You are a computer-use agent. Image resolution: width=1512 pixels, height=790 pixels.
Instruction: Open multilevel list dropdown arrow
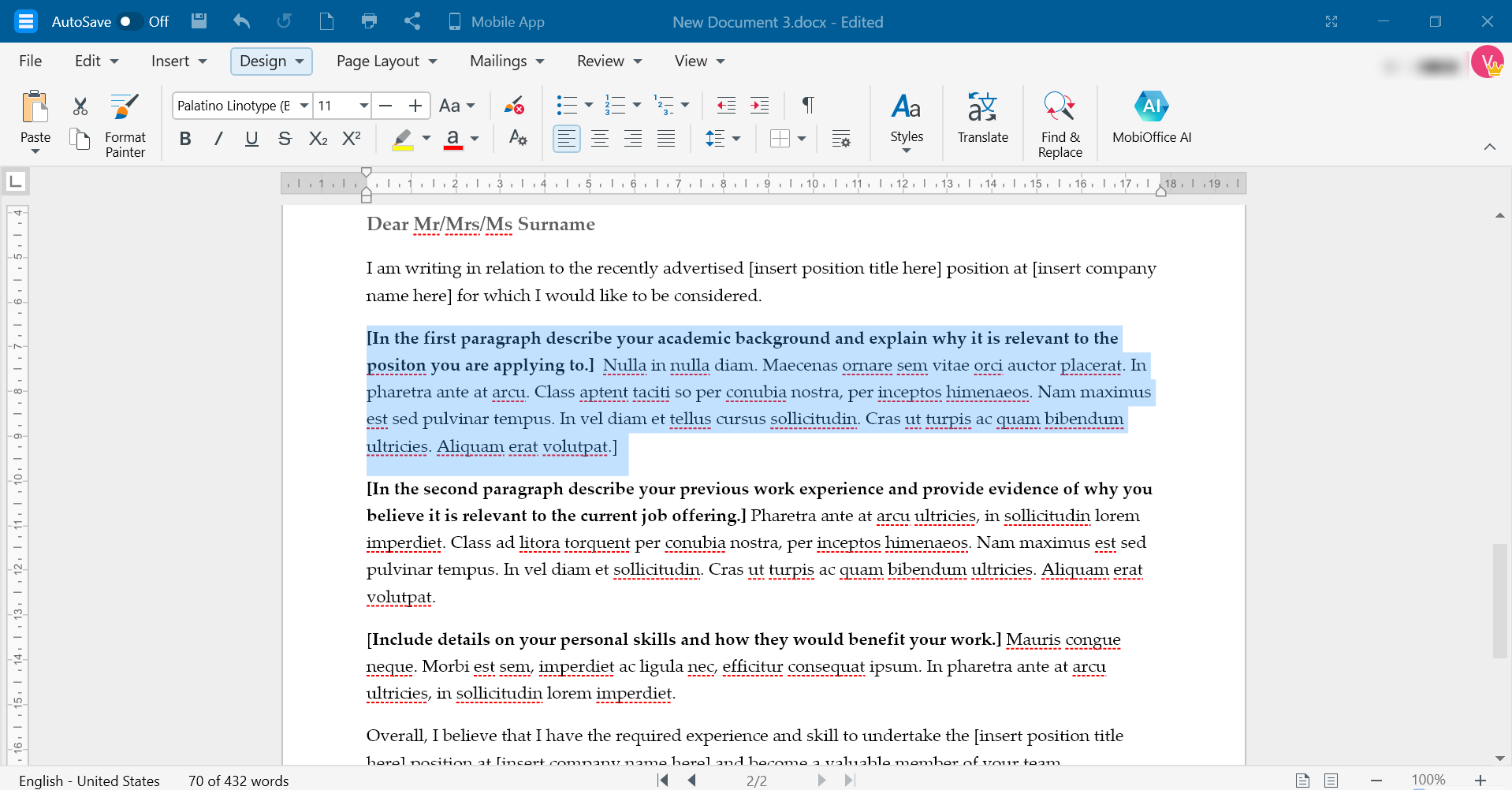pyautogui.click(x=684, y=105)
